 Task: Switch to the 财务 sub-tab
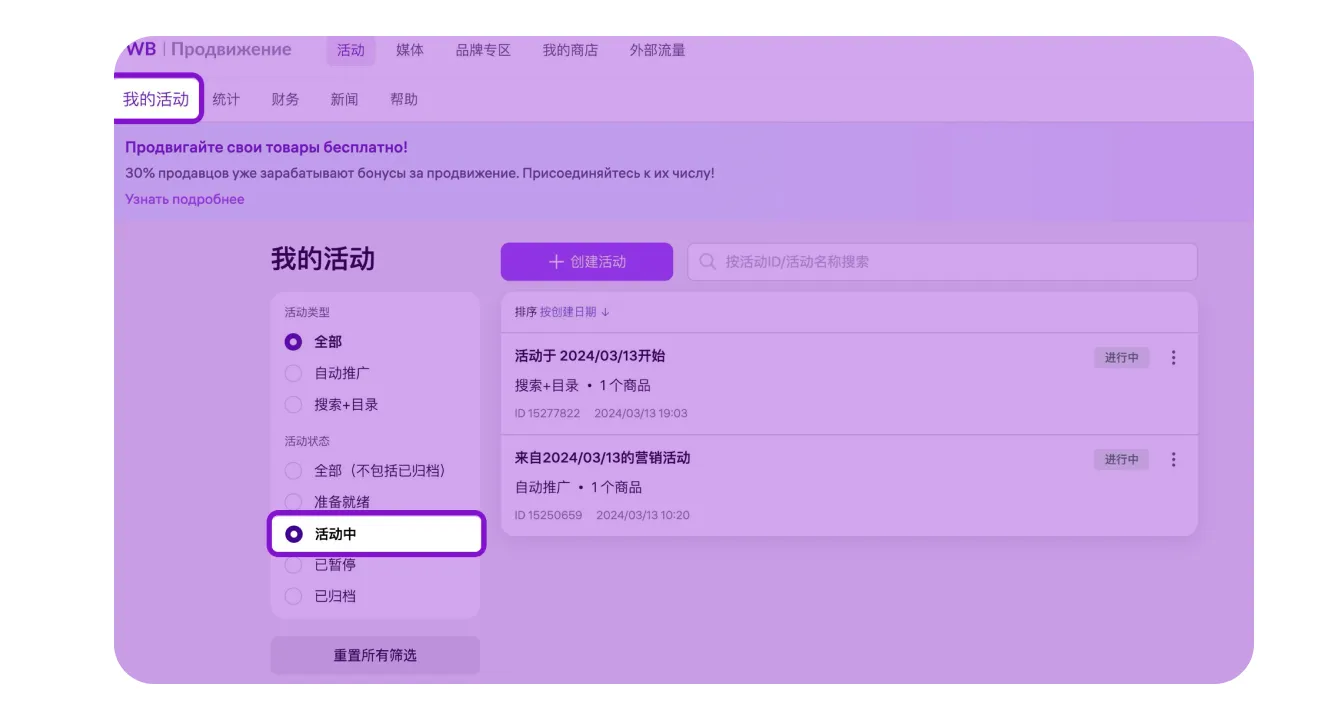point(285,99)
